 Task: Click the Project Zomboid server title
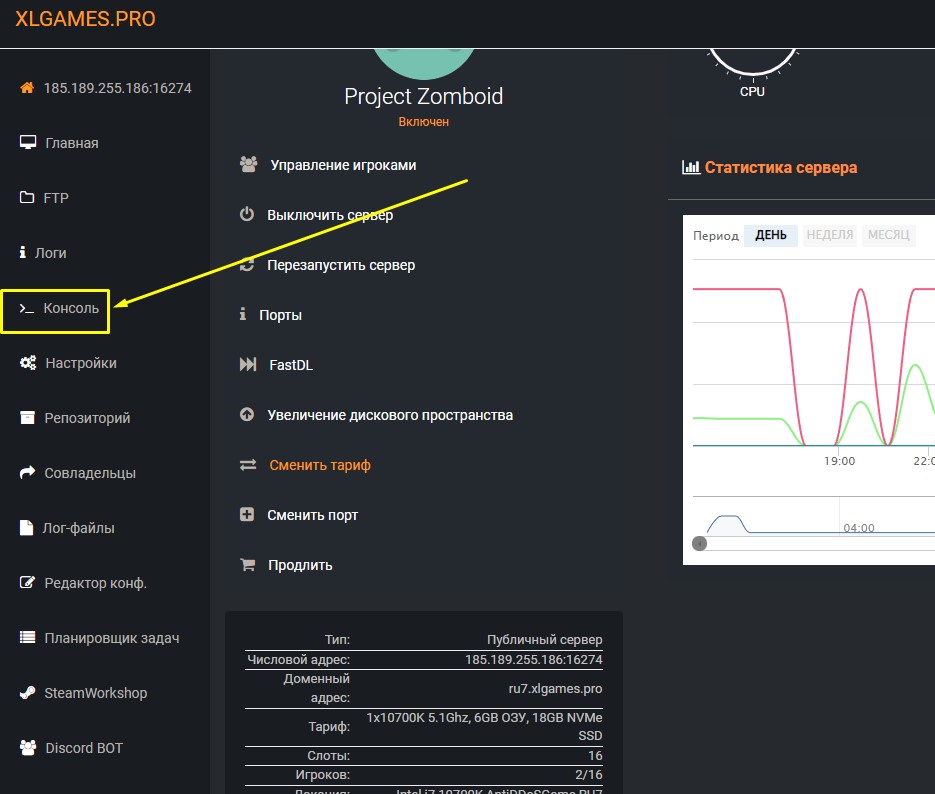(423, 97)
